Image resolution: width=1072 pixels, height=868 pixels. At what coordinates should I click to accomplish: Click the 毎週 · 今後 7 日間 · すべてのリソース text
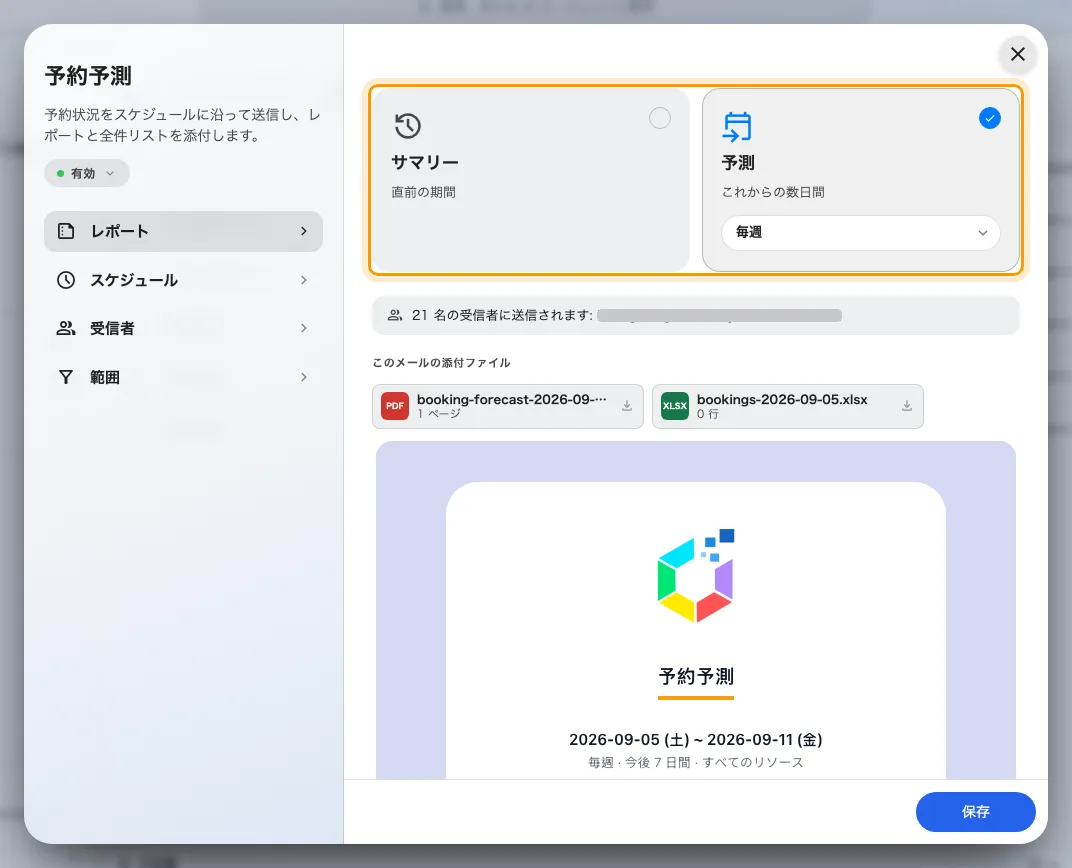[x=696, y=762]
